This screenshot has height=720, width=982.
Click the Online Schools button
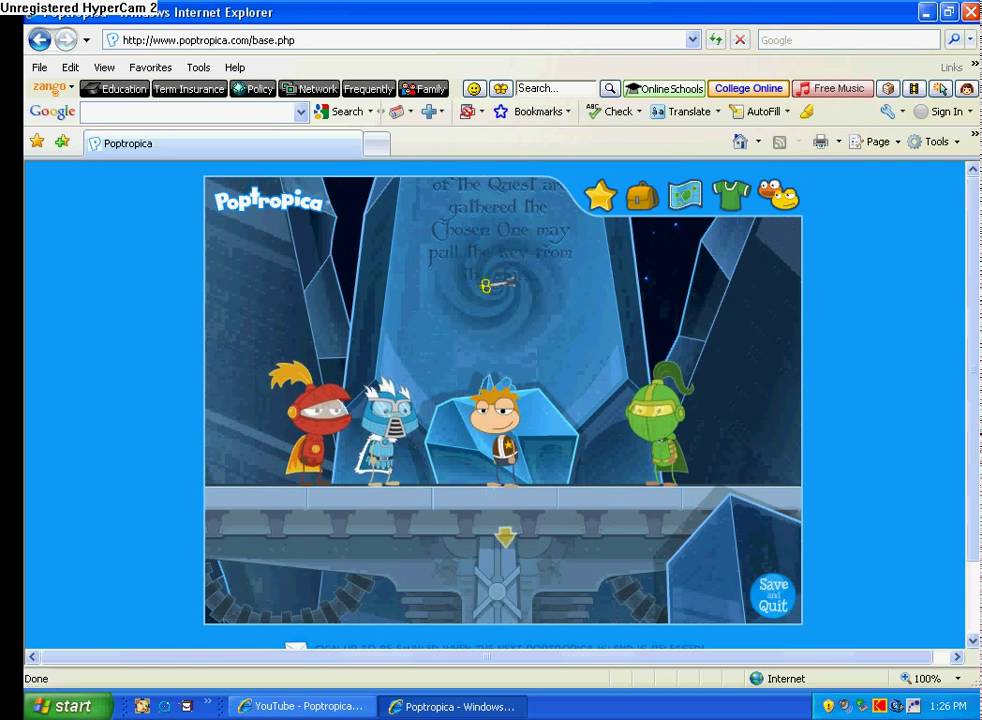[664, 89]
